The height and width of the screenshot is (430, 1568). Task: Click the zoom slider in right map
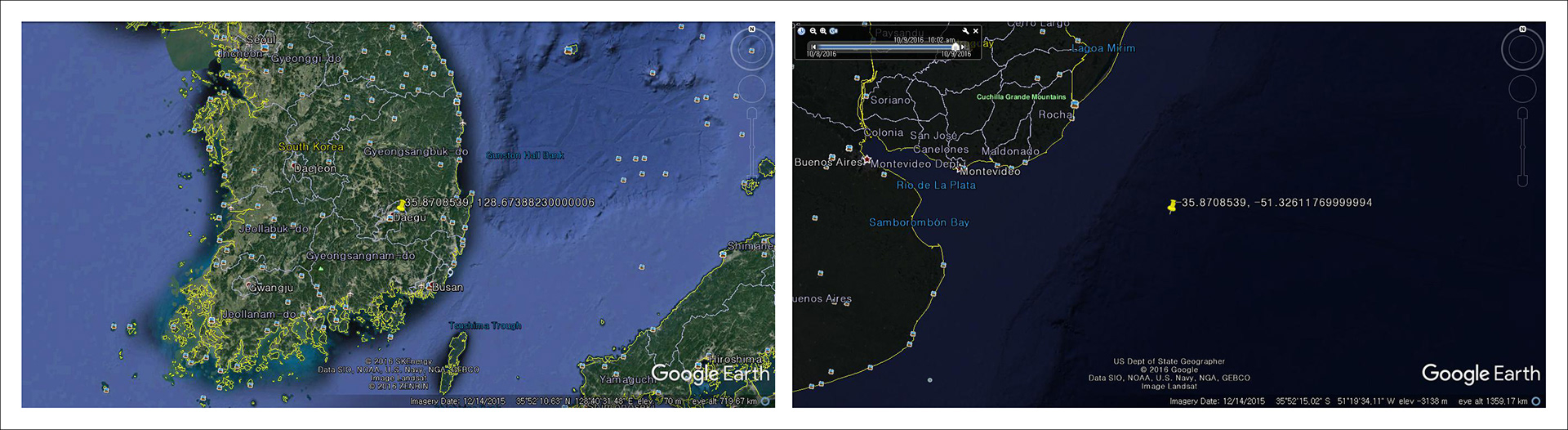[x=1522, y=147]
